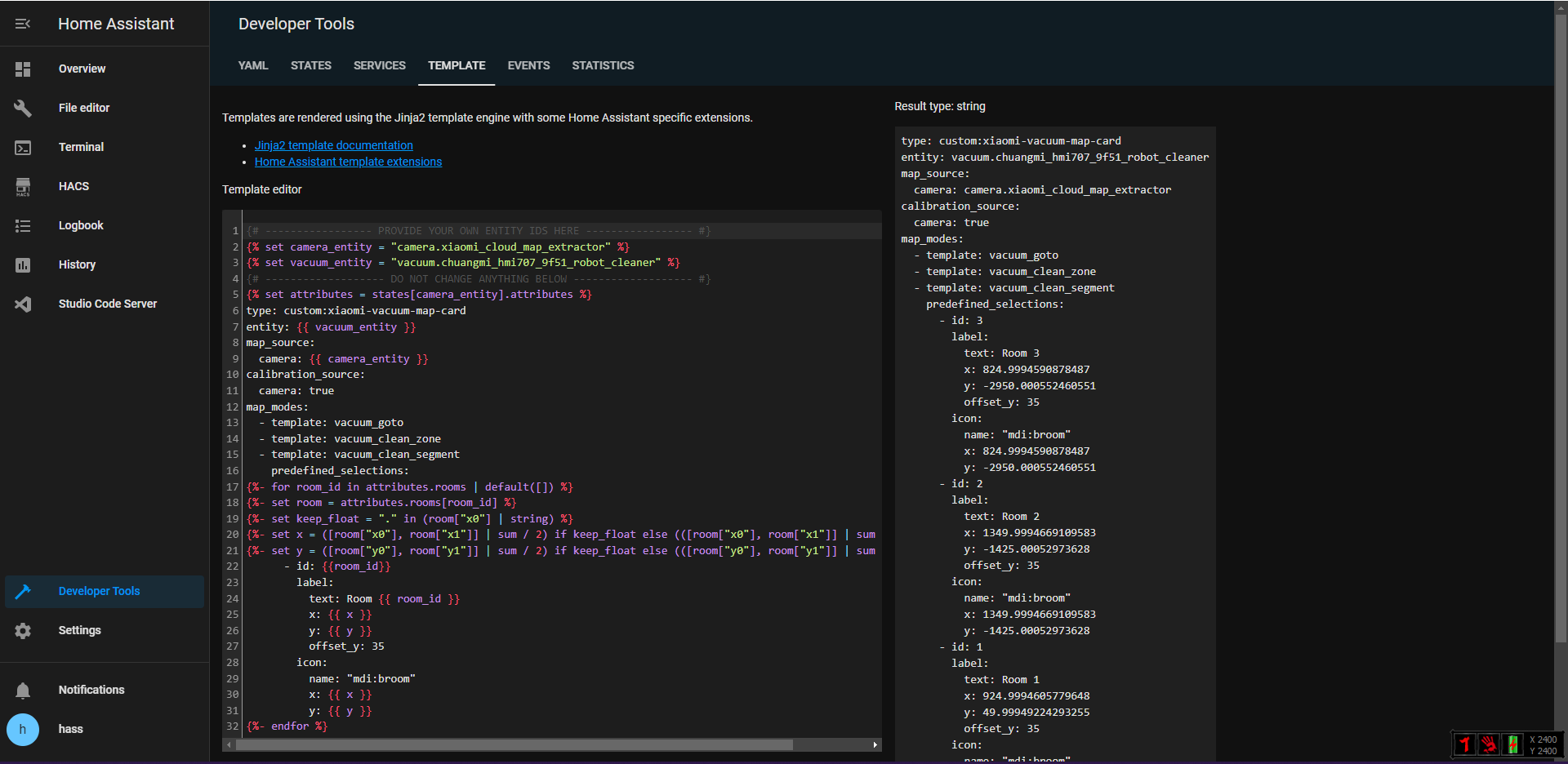Click the History chart icon
Image resolution: width=1568 pixels, height=764 pixels.
click(x=23, y=265)
